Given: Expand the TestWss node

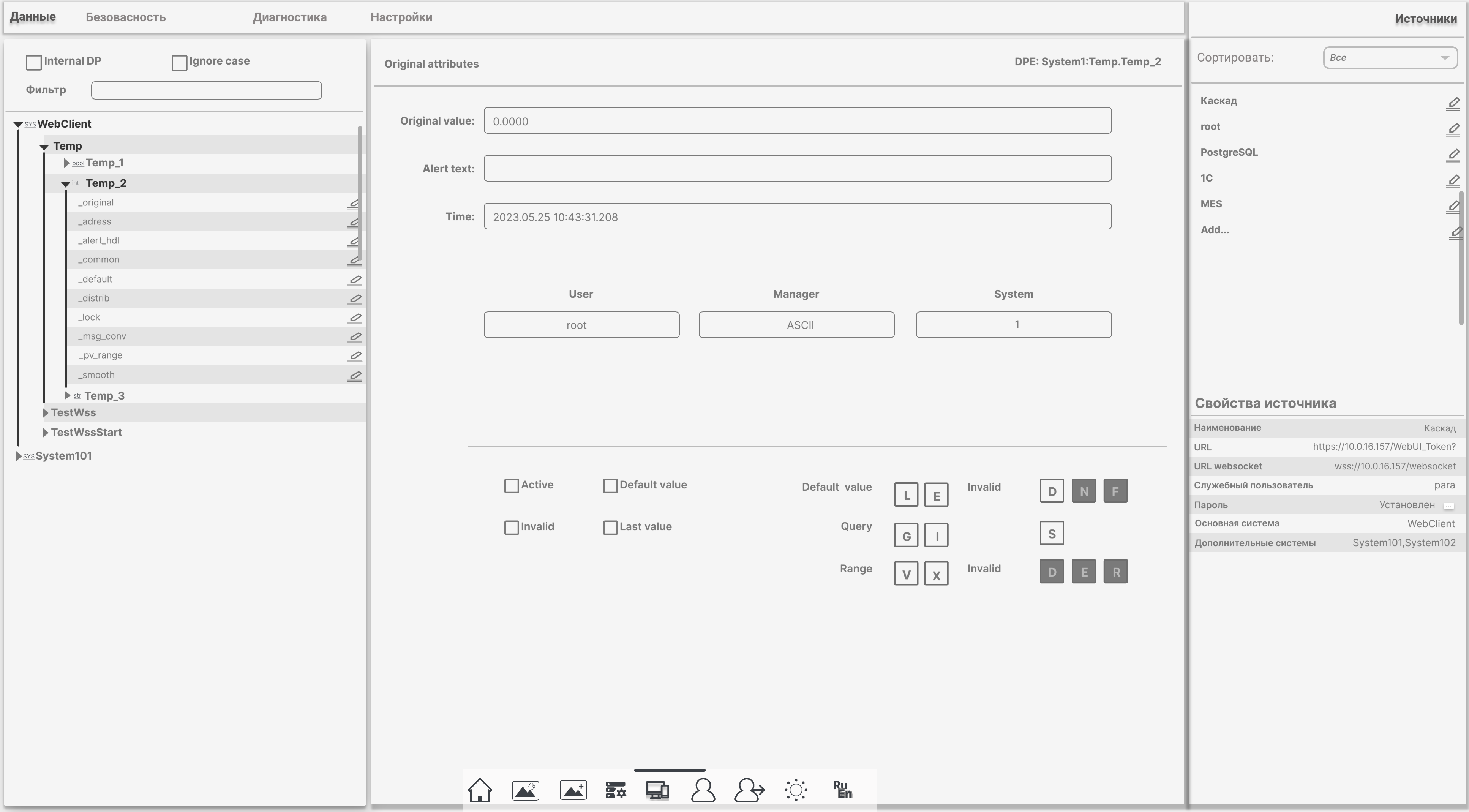Looking at the screenshot, I should [46, 412].
